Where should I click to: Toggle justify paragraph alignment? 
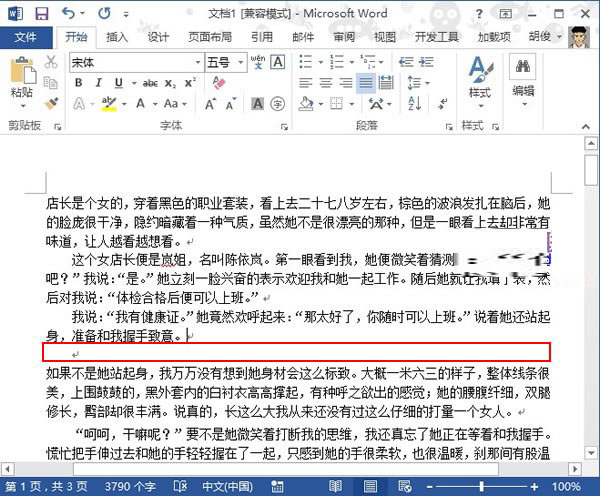tap(364, 83)
